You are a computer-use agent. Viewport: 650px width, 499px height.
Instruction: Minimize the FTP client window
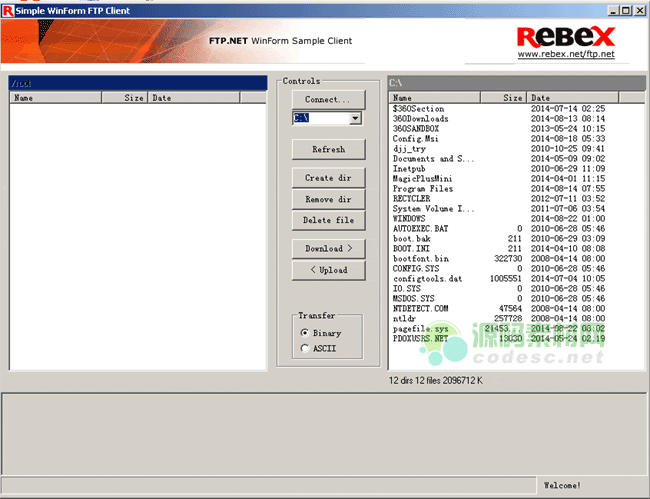tap(611, 9)
